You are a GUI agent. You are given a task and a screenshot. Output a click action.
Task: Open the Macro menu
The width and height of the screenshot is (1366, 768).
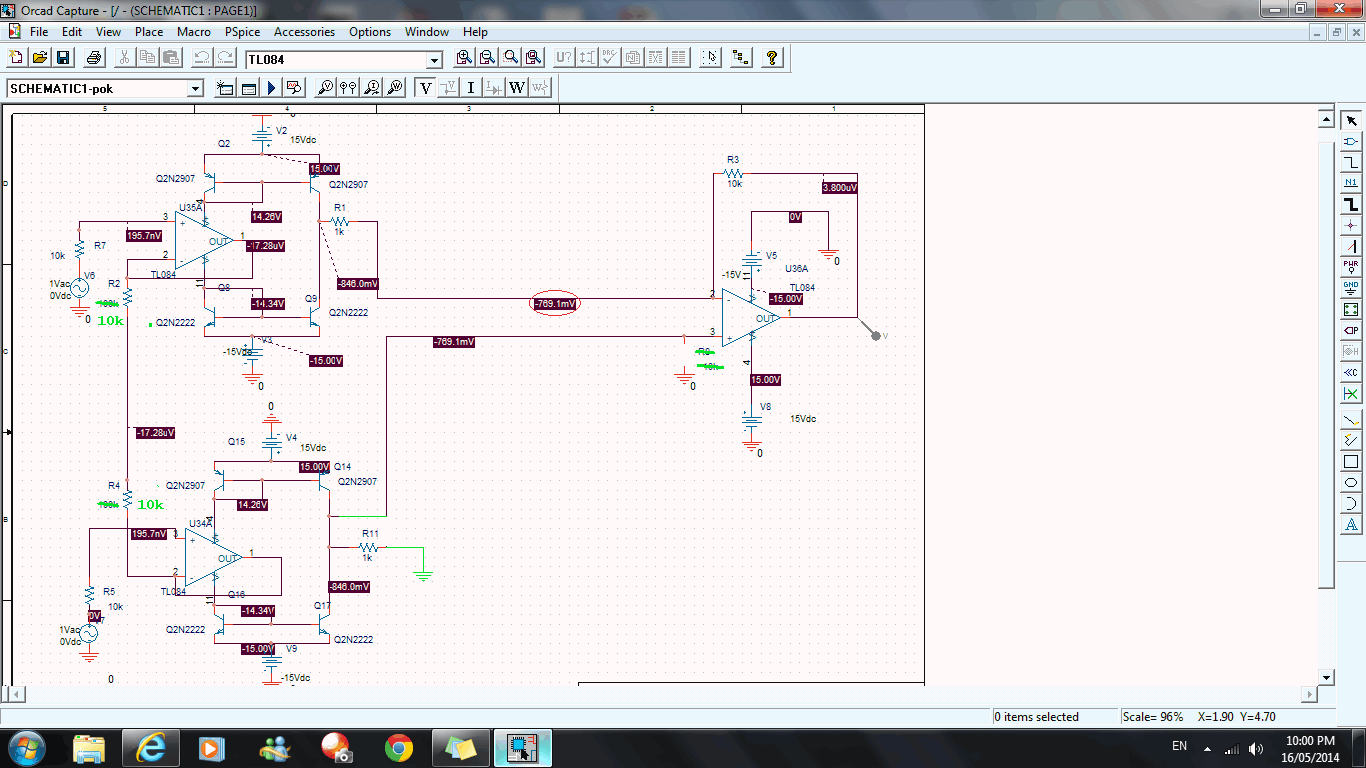[194, 32]
